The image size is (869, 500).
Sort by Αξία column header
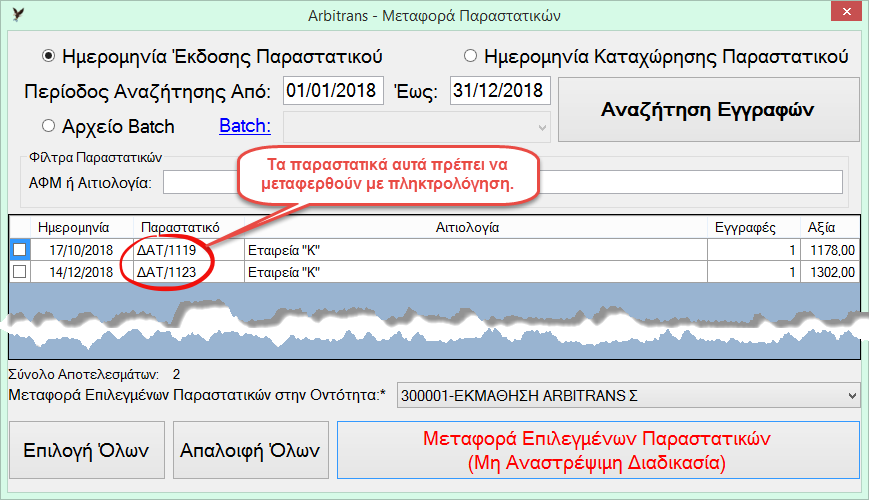coord(830,227)
